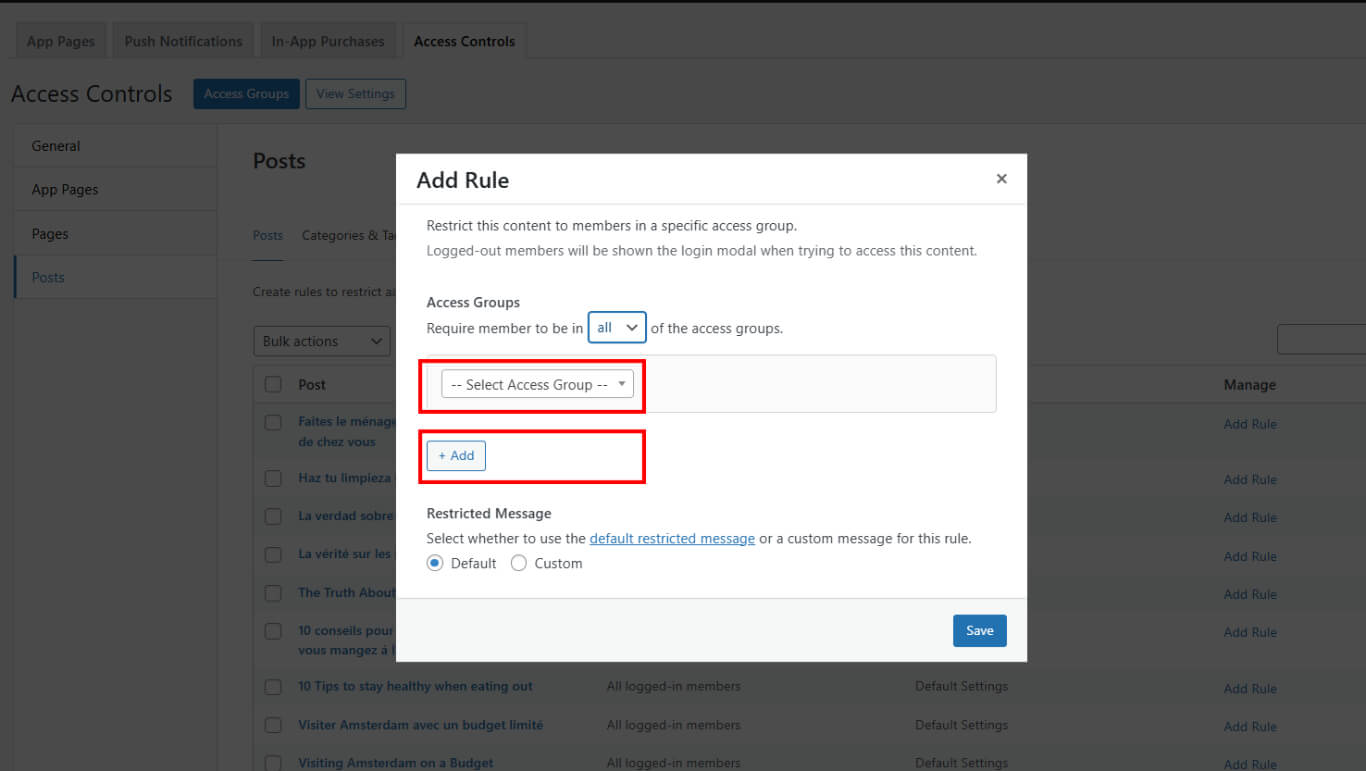
Task: Close the Add Rule dialog
Action: (1001, 179)
